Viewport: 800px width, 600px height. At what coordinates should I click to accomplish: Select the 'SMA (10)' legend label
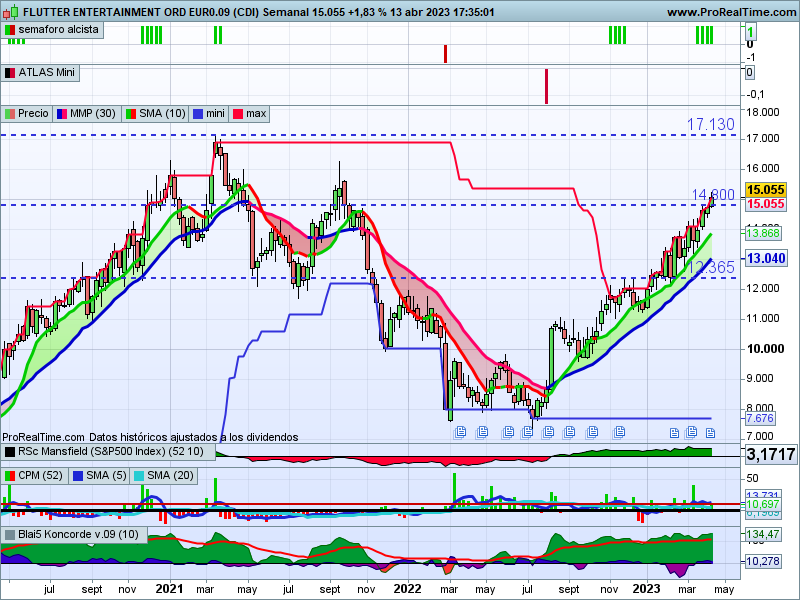pyautogui.click(x=156, y=113)
